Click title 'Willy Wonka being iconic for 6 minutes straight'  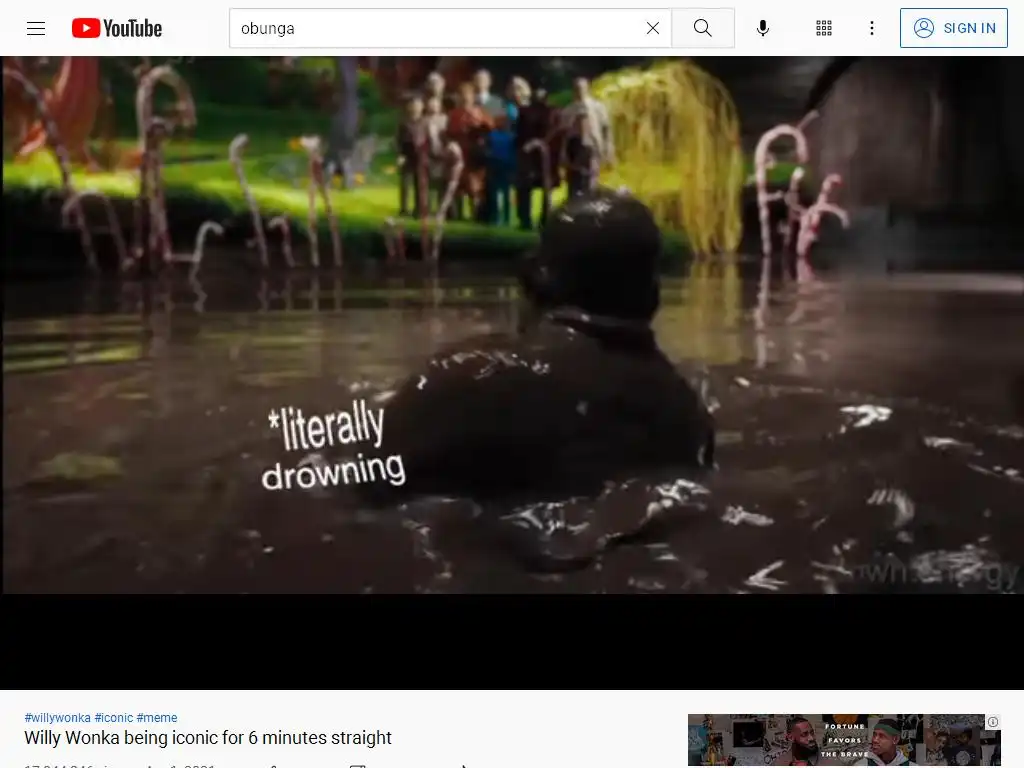(x=208, y=738)
